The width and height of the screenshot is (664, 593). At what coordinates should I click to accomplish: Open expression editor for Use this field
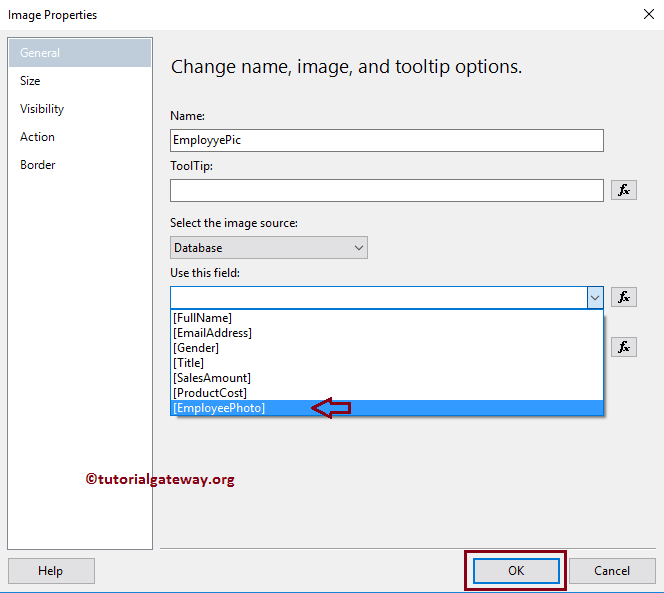tap(623, 297)
